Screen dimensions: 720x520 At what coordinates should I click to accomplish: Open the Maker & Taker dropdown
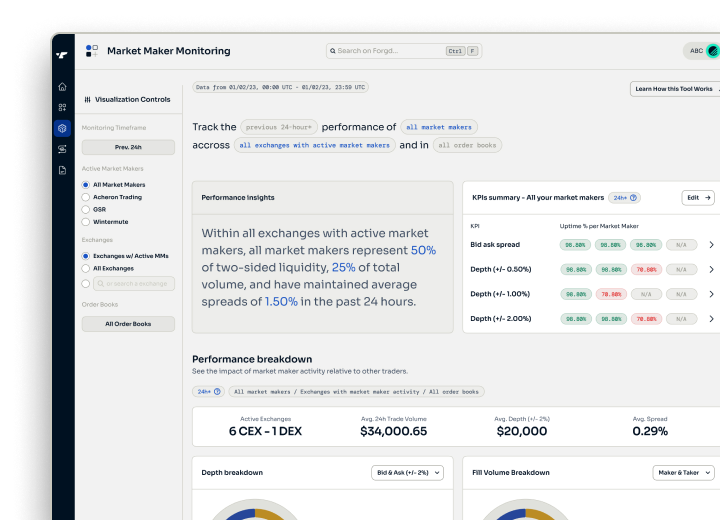[x=682, y=472]
